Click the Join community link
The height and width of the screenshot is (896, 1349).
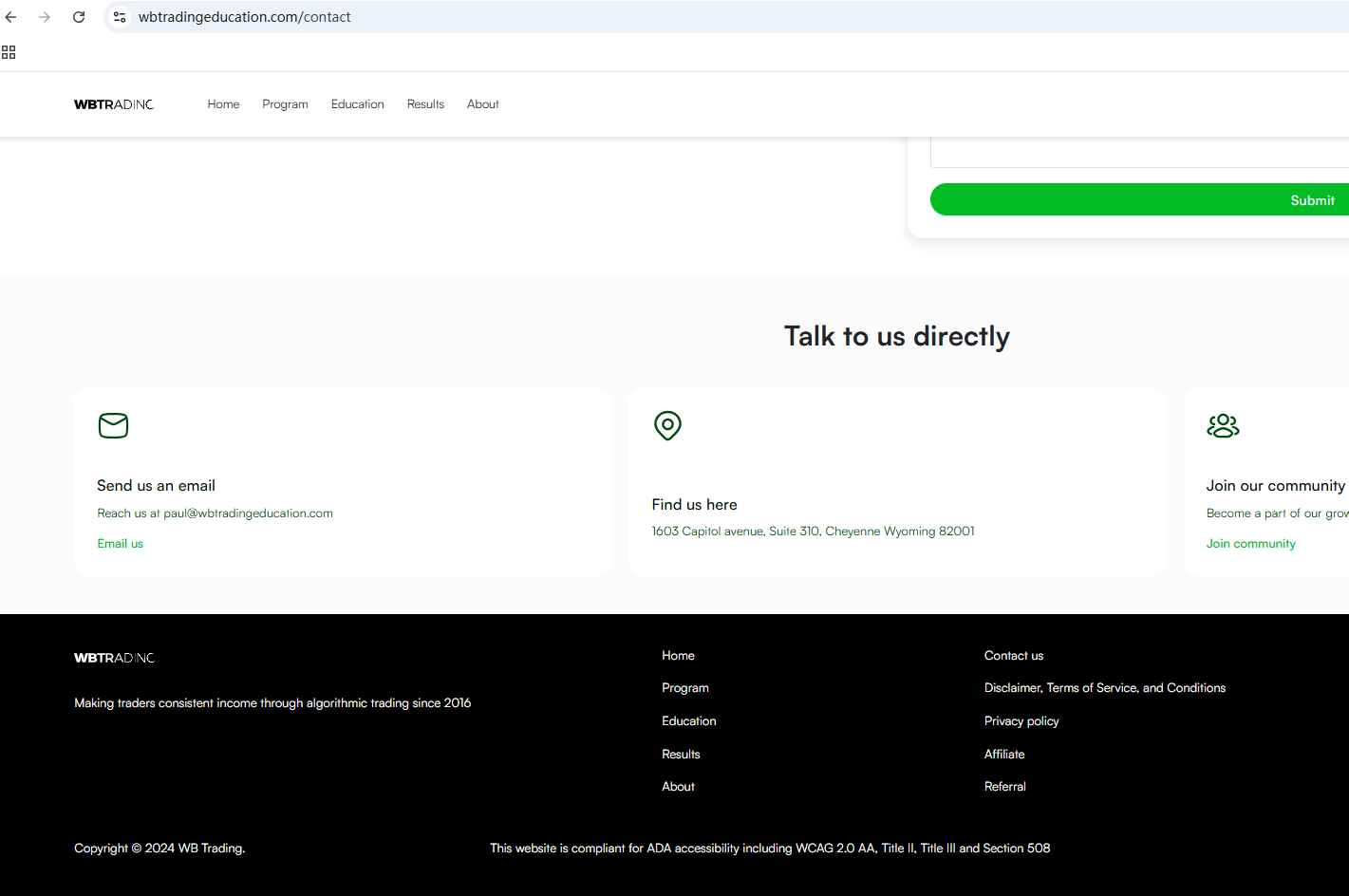tap(1250, 544)
